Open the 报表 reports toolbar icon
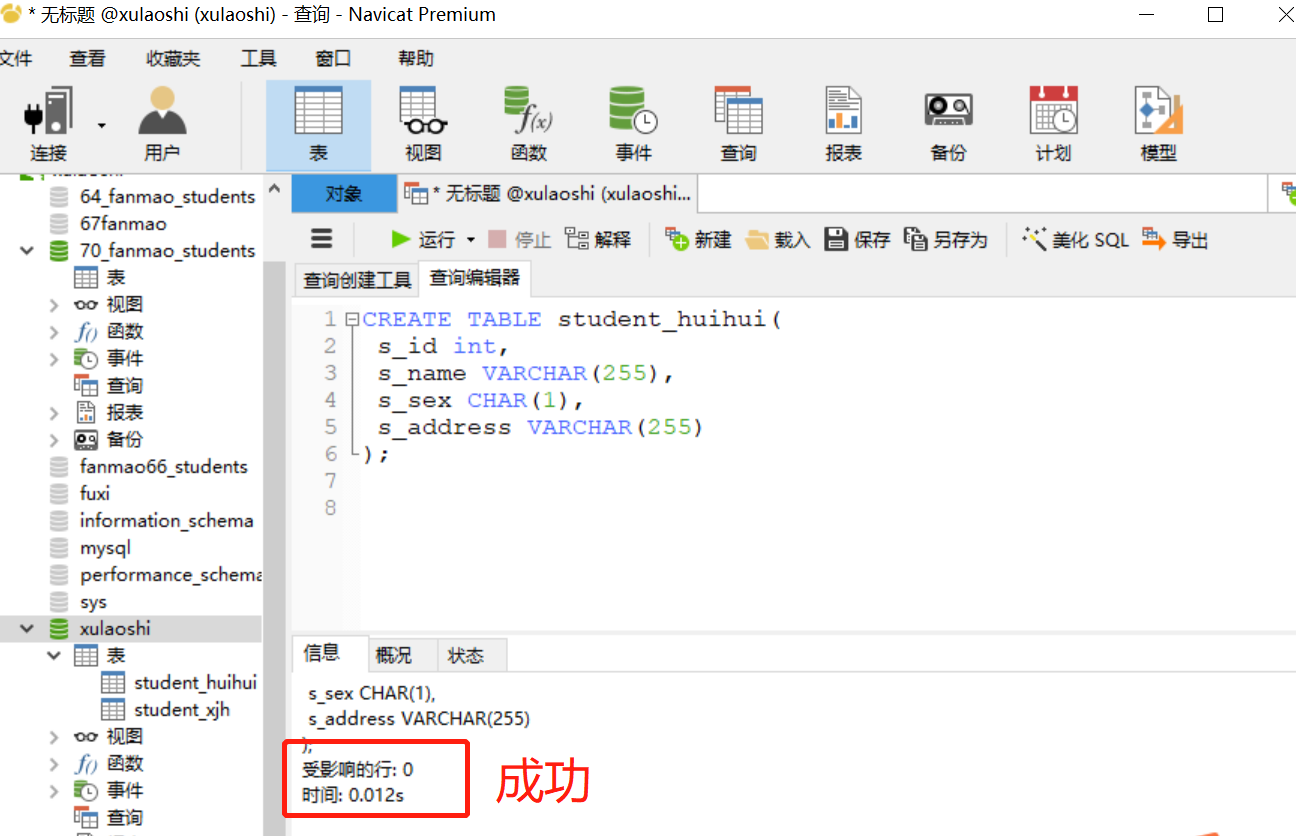Viewport: 1296px width, 836px height. 844,124
